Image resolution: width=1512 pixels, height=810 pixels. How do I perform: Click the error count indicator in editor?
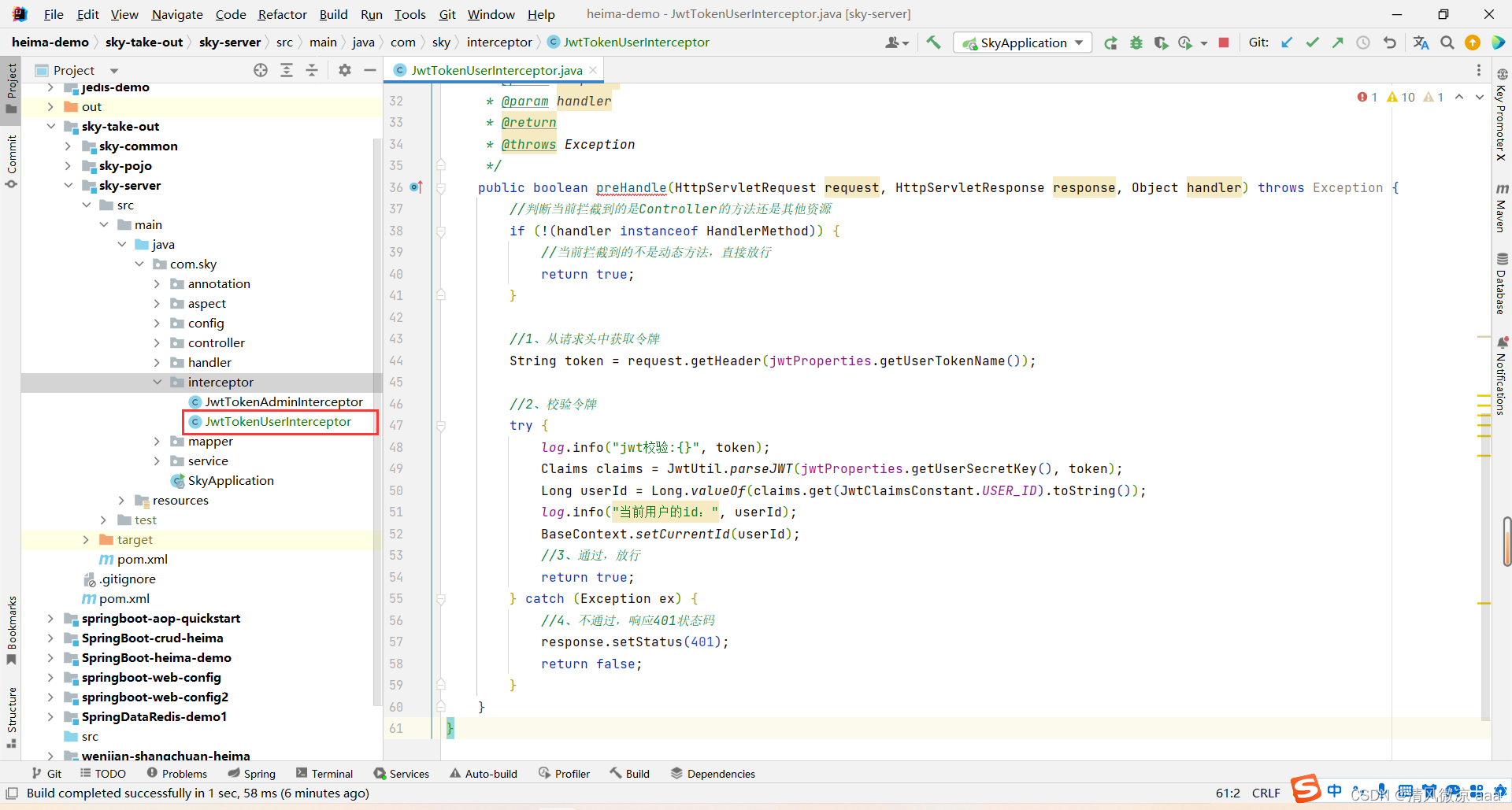coord(1367,97)
